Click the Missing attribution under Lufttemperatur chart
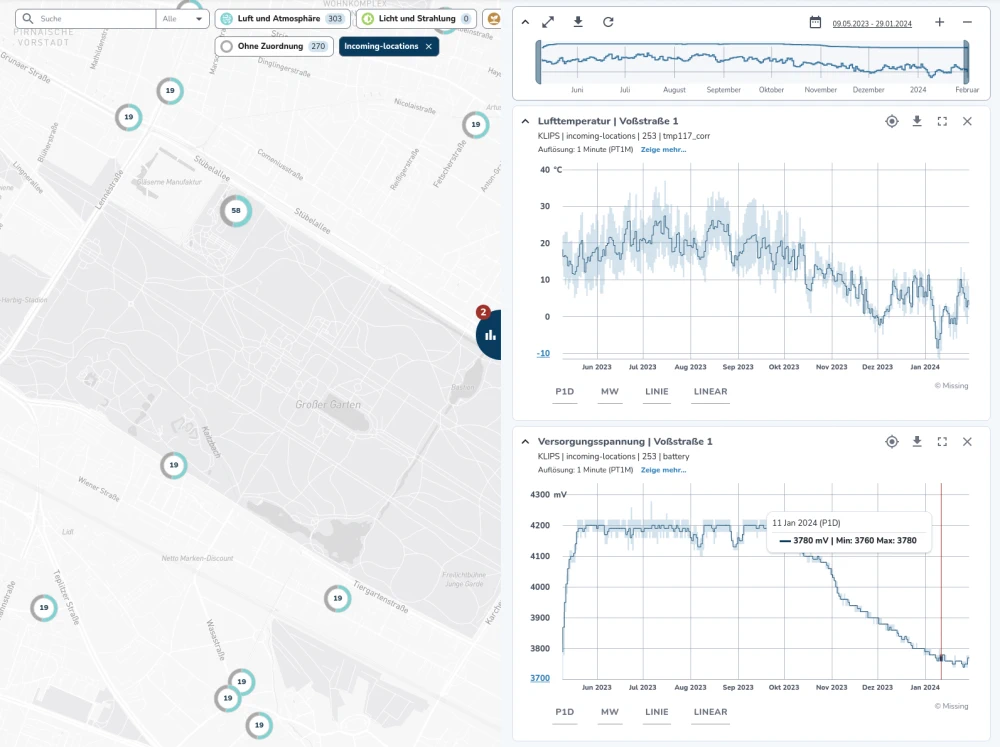Image resolution: width=1000 pixels, height=747 pixels. [x=952, y=386]
